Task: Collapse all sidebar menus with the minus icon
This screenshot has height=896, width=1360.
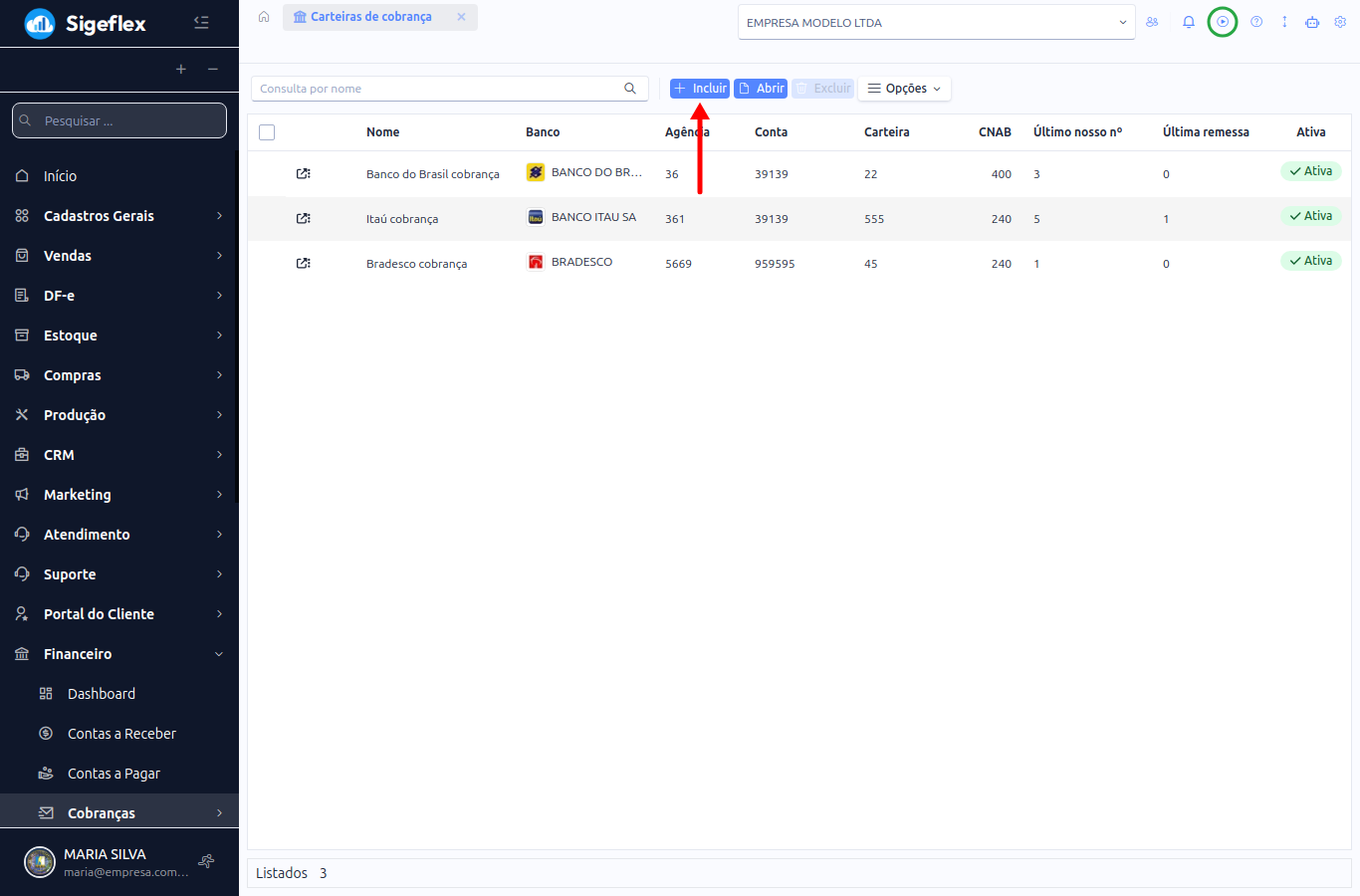Action: click(213, 69)
